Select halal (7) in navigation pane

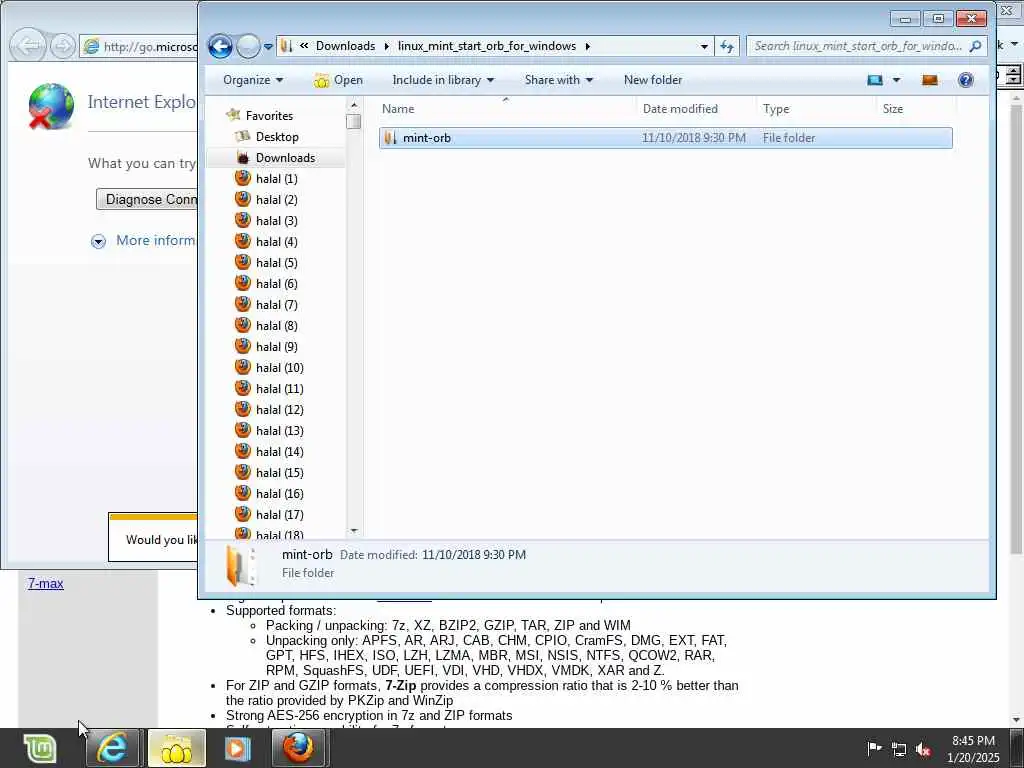277,304
